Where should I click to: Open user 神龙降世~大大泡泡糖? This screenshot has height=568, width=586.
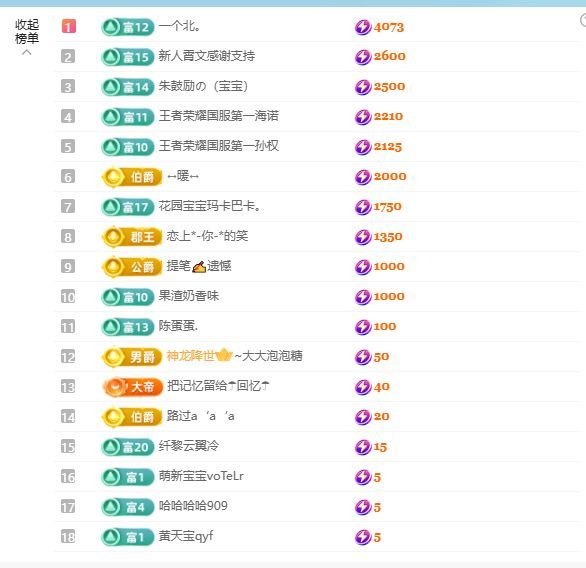coord(234,356)
